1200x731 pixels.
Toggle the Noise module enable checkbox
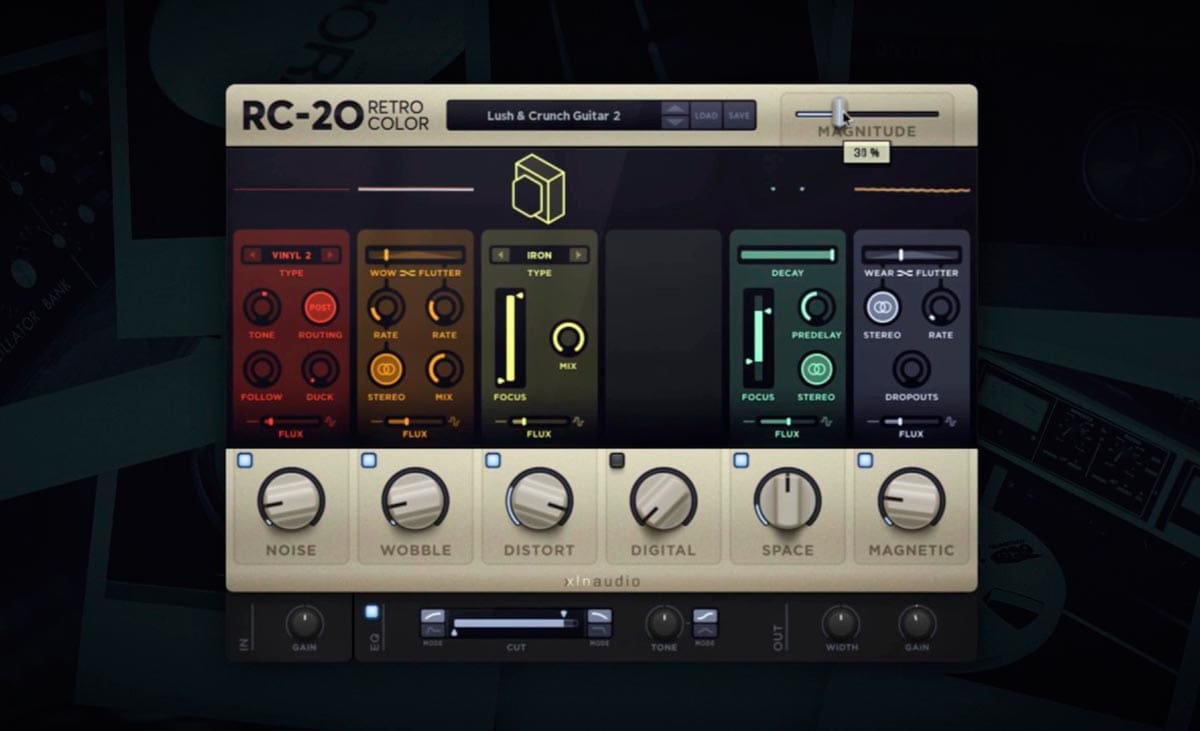click(245, 460)
